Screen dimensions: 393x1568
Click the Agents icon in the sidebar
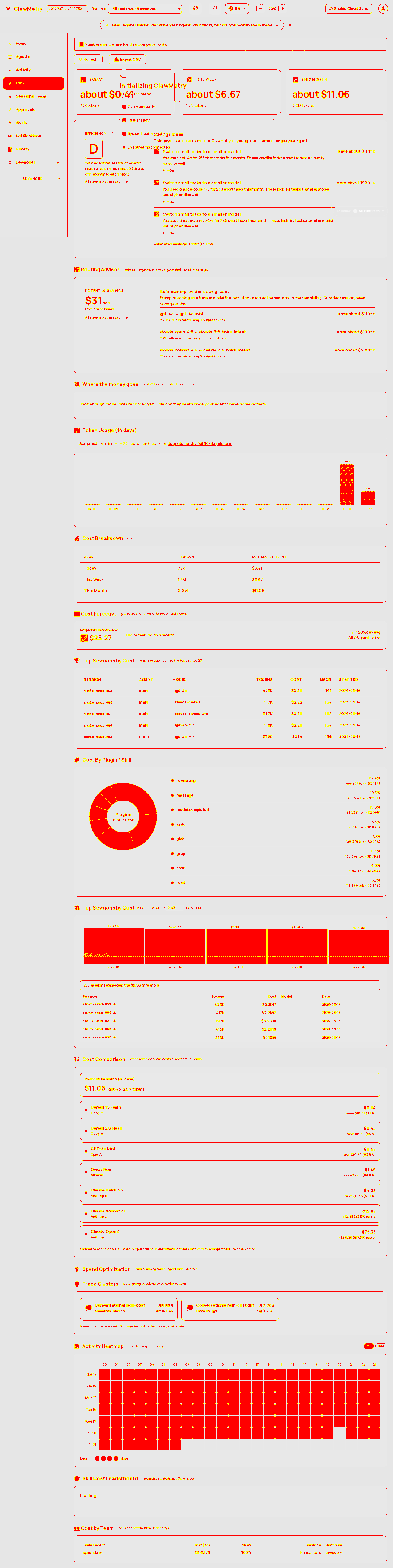click(10, 56)
